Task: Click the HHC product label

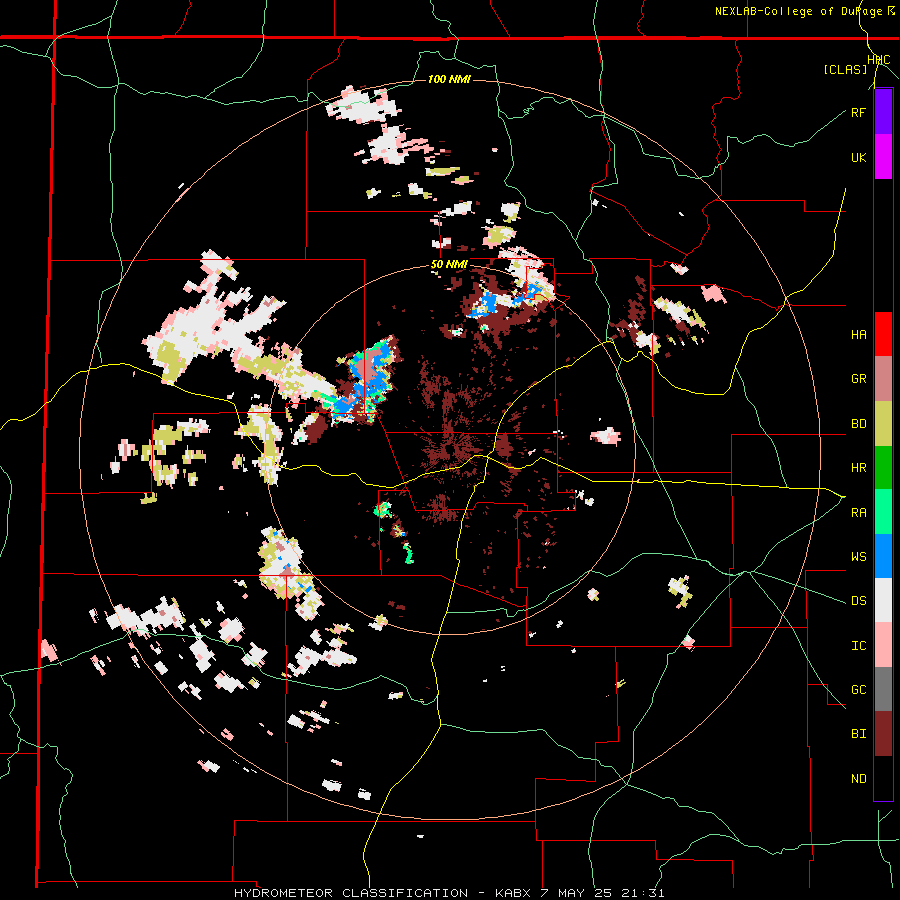Action: 879,60
